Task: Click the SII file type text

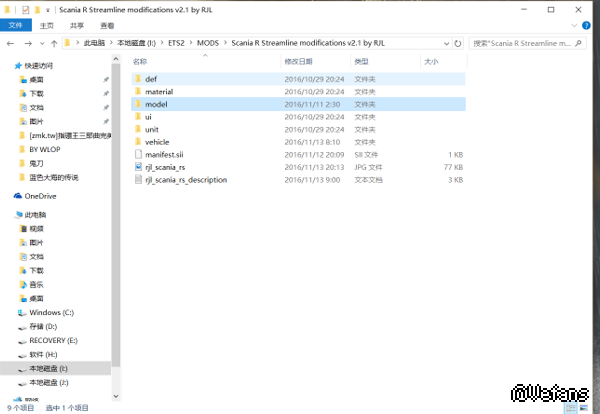Action: pos(366,155)
